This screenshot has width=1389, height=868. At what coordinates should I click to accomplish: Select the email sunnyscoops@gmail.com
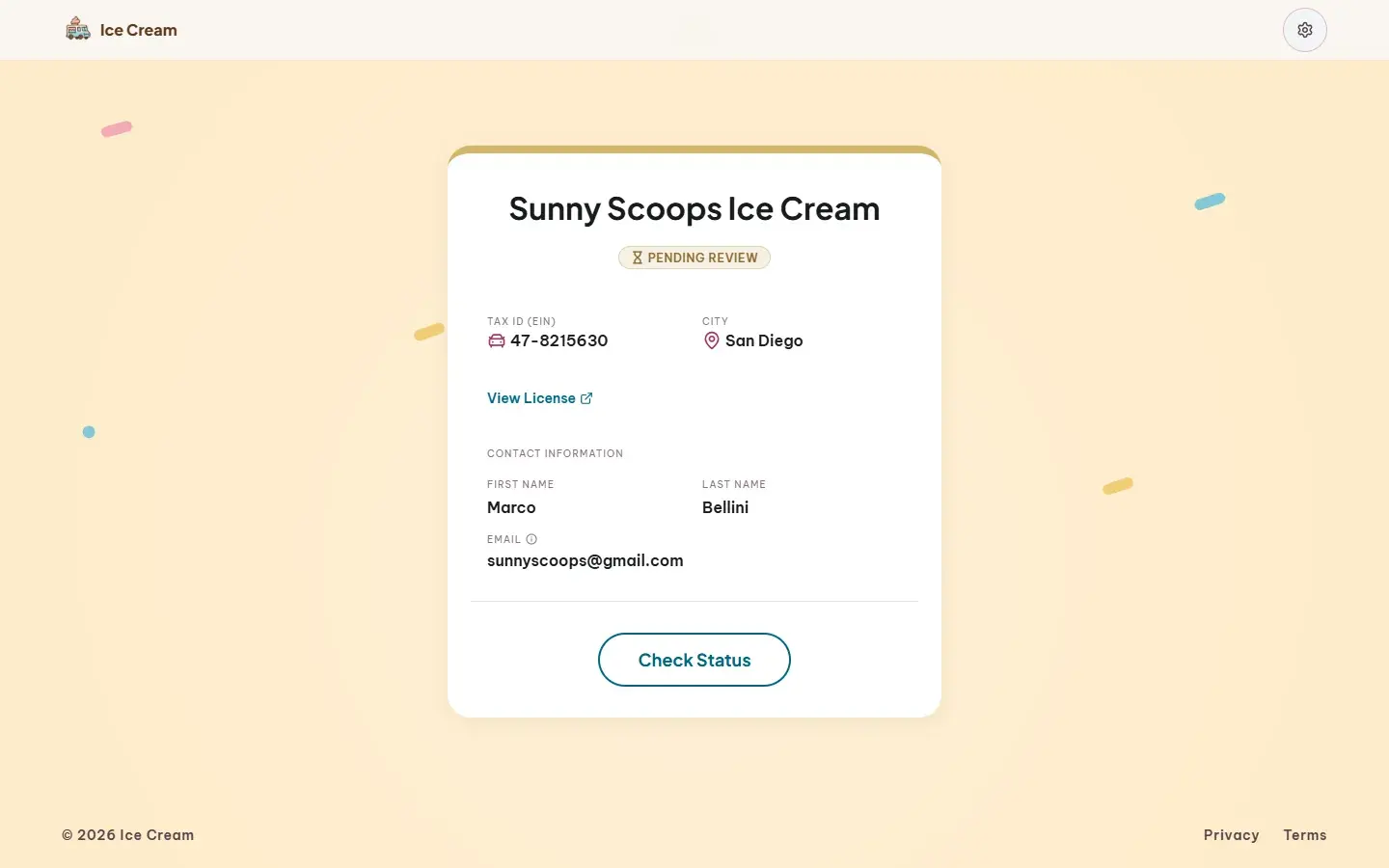tap(586, 560)
